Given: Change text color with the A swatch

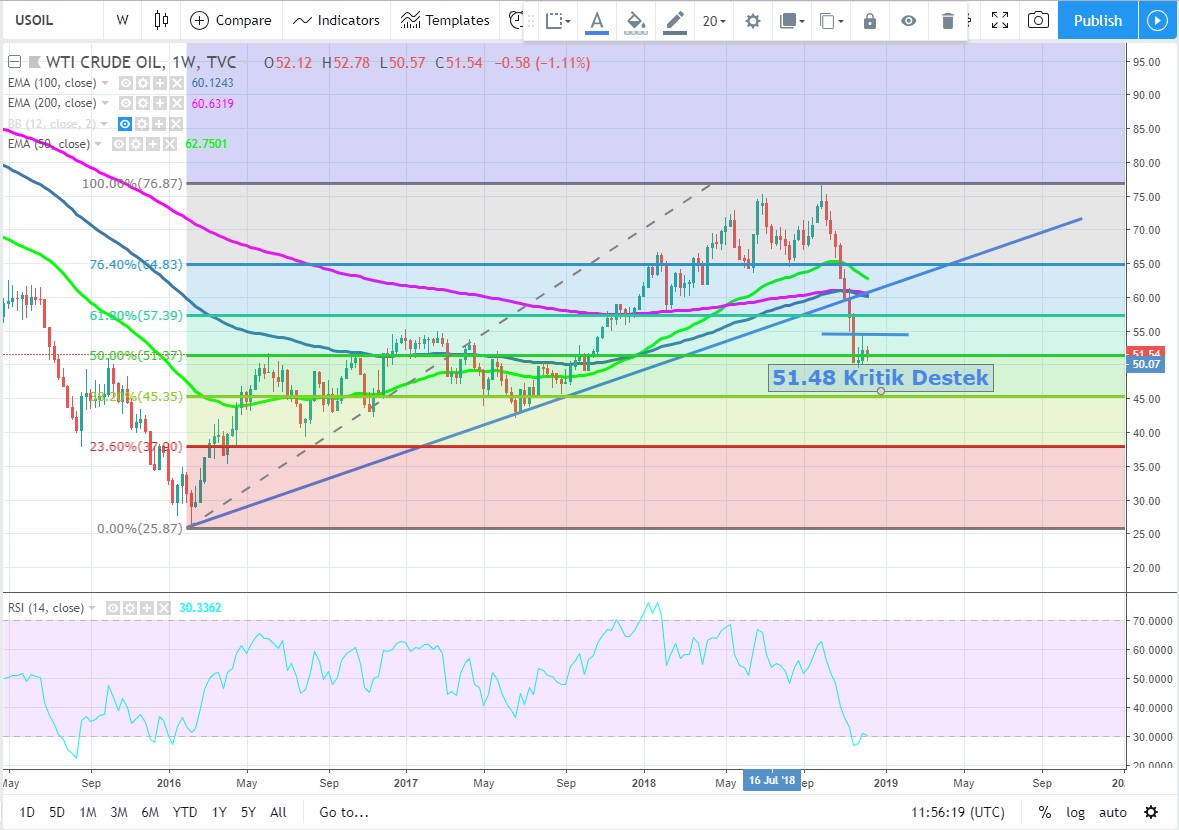Looking at the screenshot, I should (597, 21).
